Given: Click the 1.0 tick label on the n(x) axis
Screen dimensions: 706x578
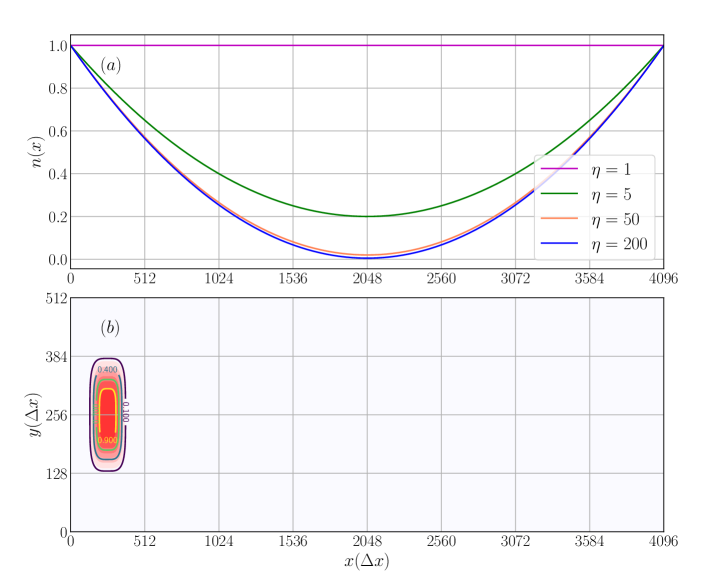Looking at the screenshot, I should pyautogui.click(x=58, y=46).
